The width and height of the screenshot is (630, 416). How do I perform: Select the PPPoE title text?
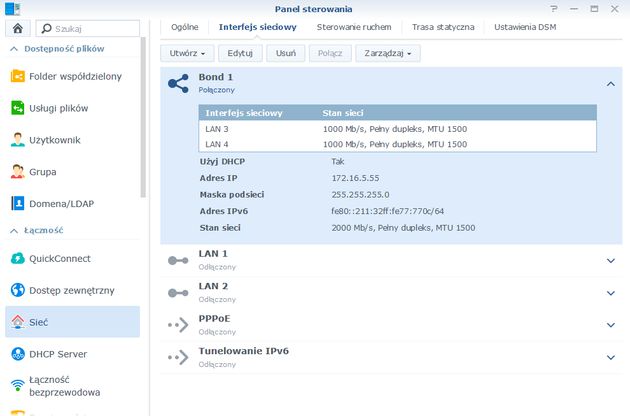[x=214, y=318]
